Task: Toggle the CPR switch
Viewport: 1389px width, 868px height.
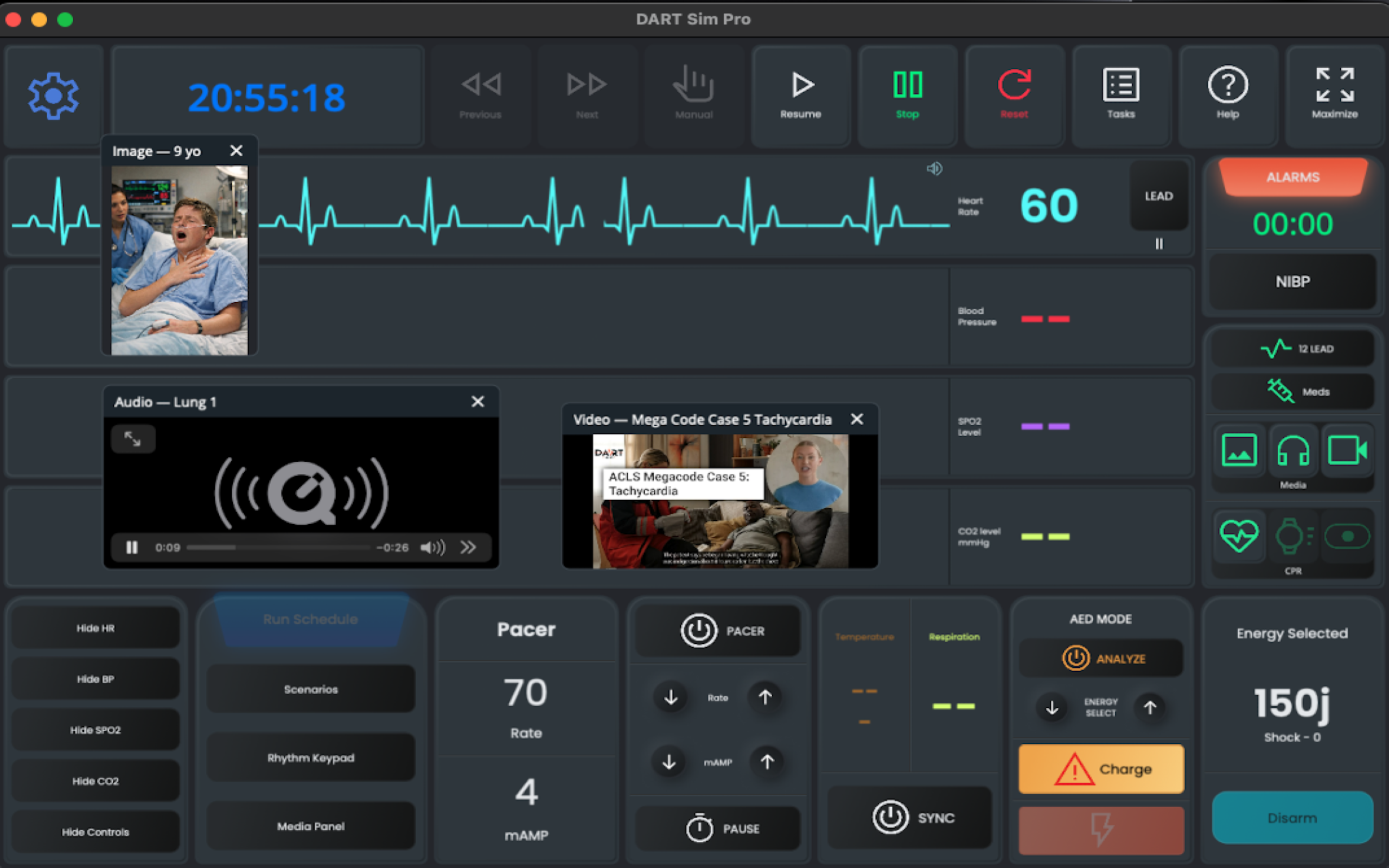Action: (1347, 536)
